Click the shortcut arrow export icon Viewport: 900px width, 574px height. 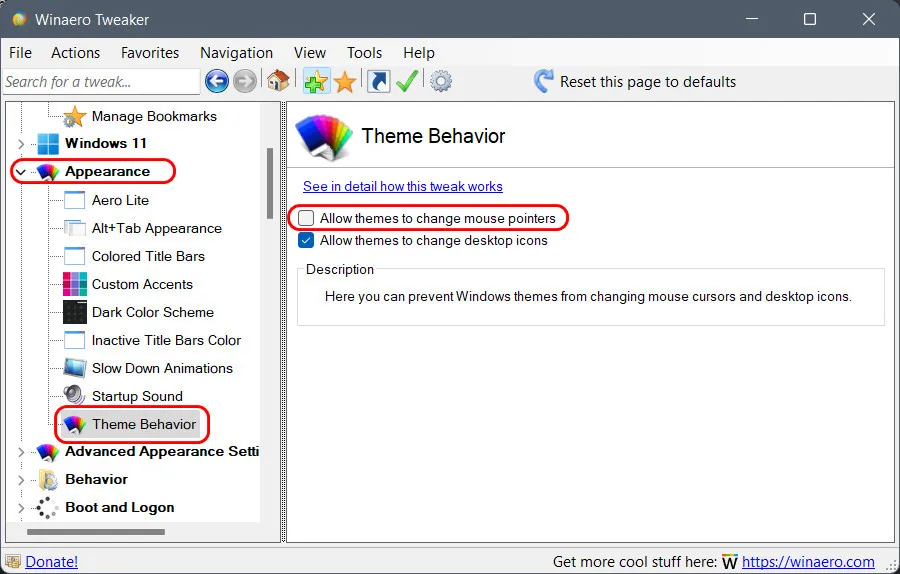tap(379, 82)
